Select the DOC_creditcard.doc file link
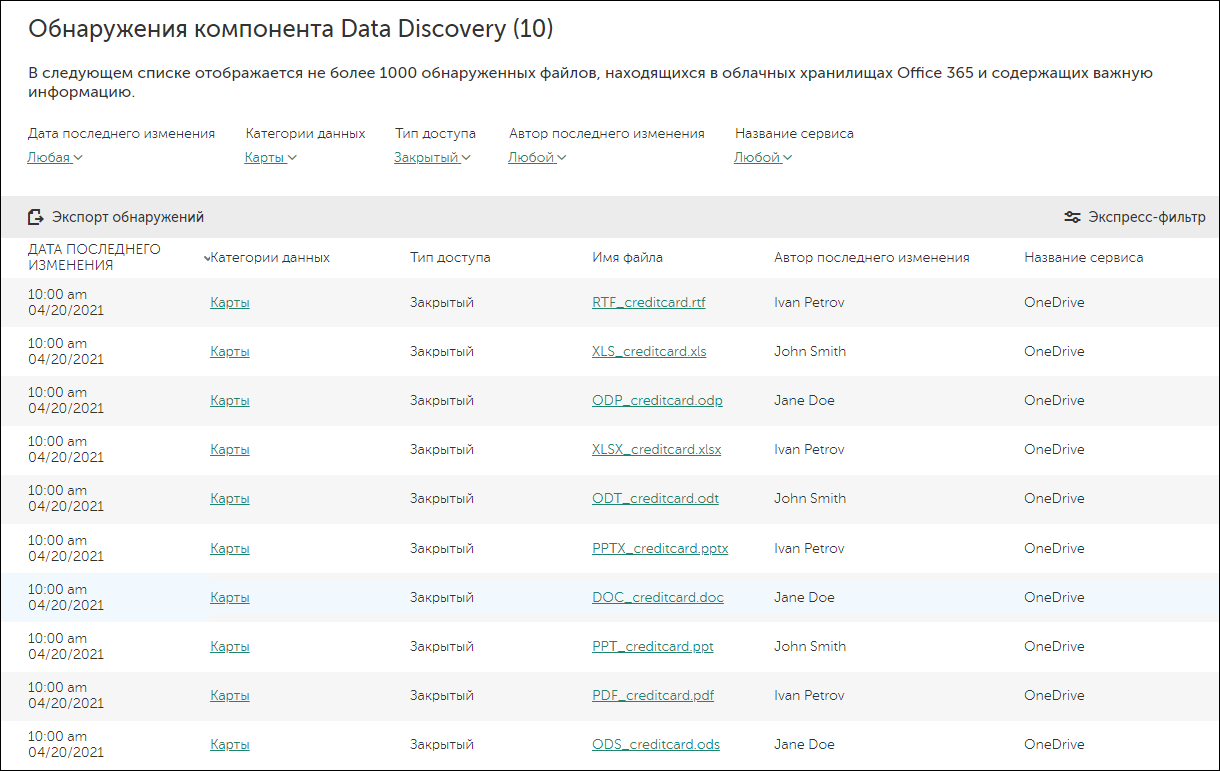This screenshot has height=771, width=1220. pyautogui.click(x=657, y=598)
